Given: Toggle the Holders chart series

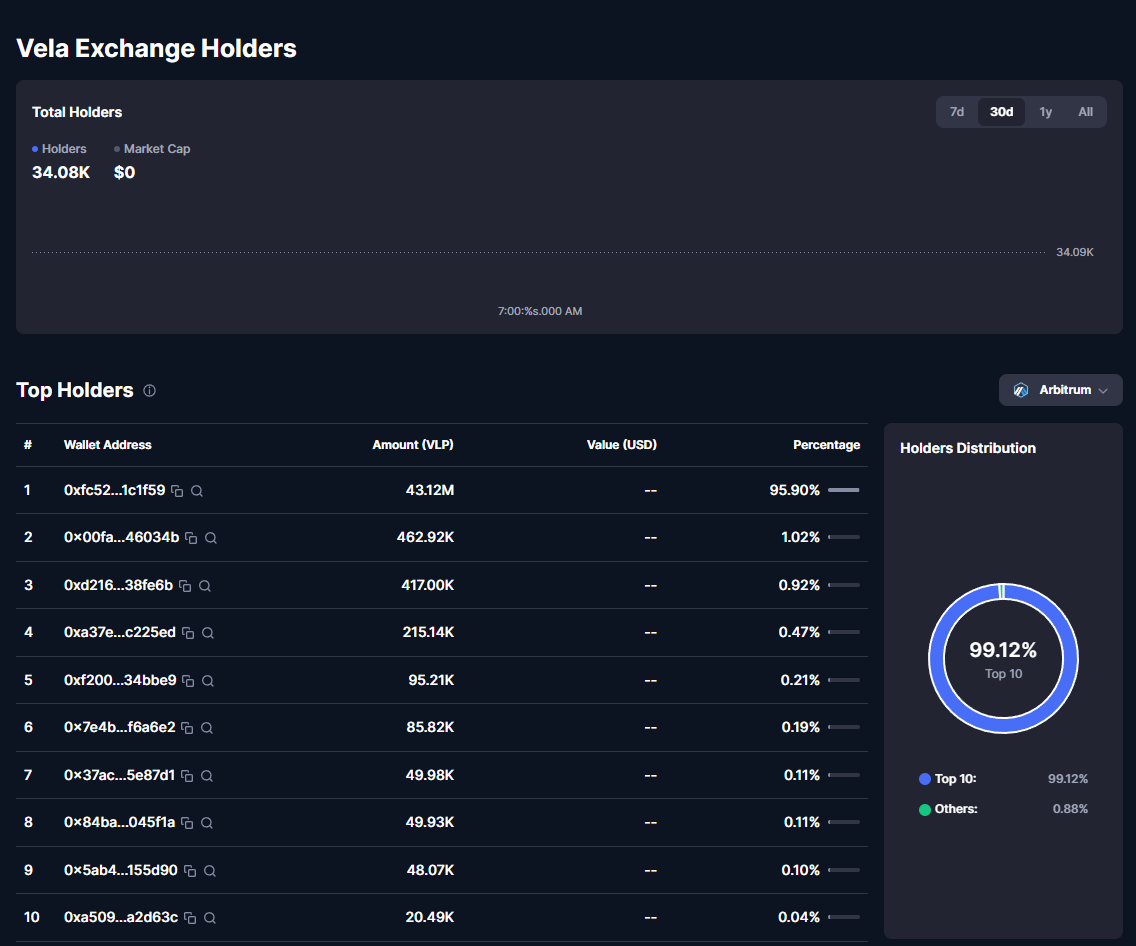Looking at the screenshot, I should tap(60, 149).
